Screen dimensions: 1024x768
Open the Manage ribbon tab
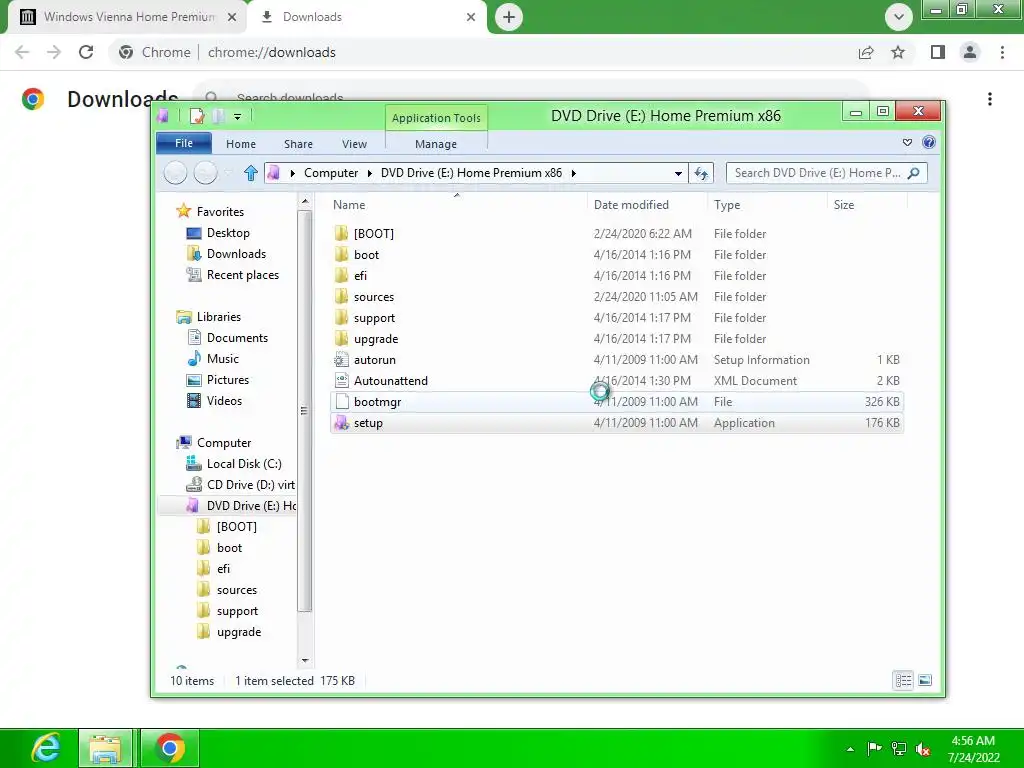436,144
